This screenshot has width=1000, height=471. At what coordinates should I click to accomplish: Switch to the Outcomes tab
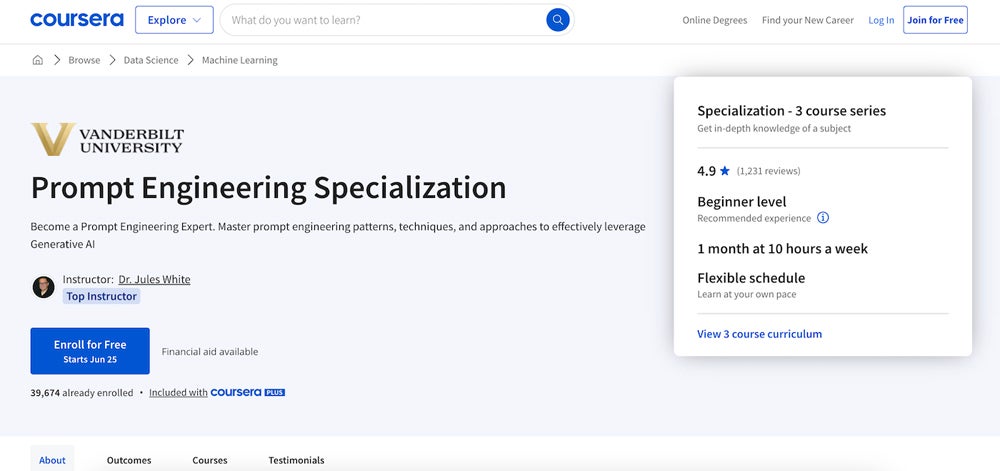click(129, 460)
